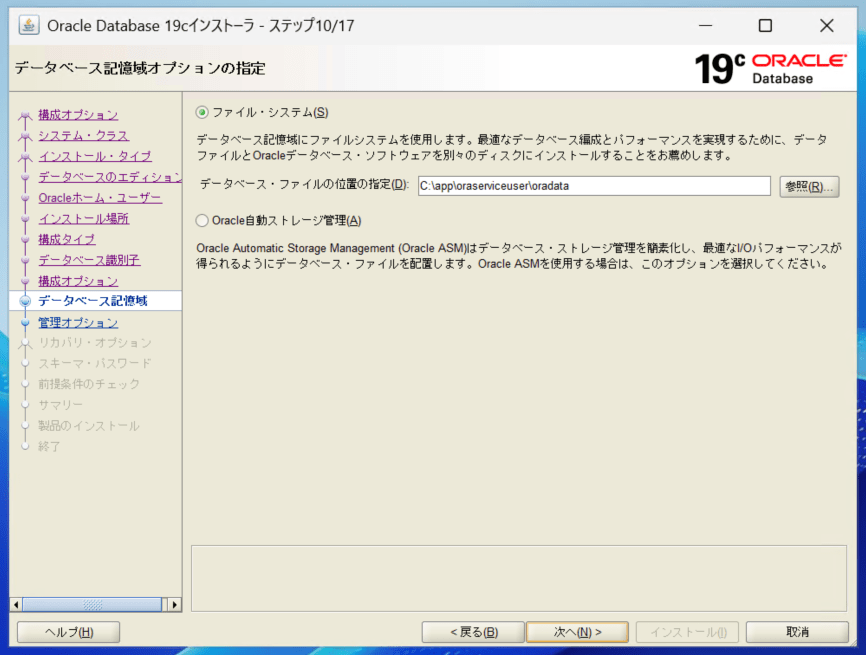The height and width of the screenshot is (655, 866).
Task: Go back with the 戻る button
Action: pyautogui.click(x=473, y=632)
